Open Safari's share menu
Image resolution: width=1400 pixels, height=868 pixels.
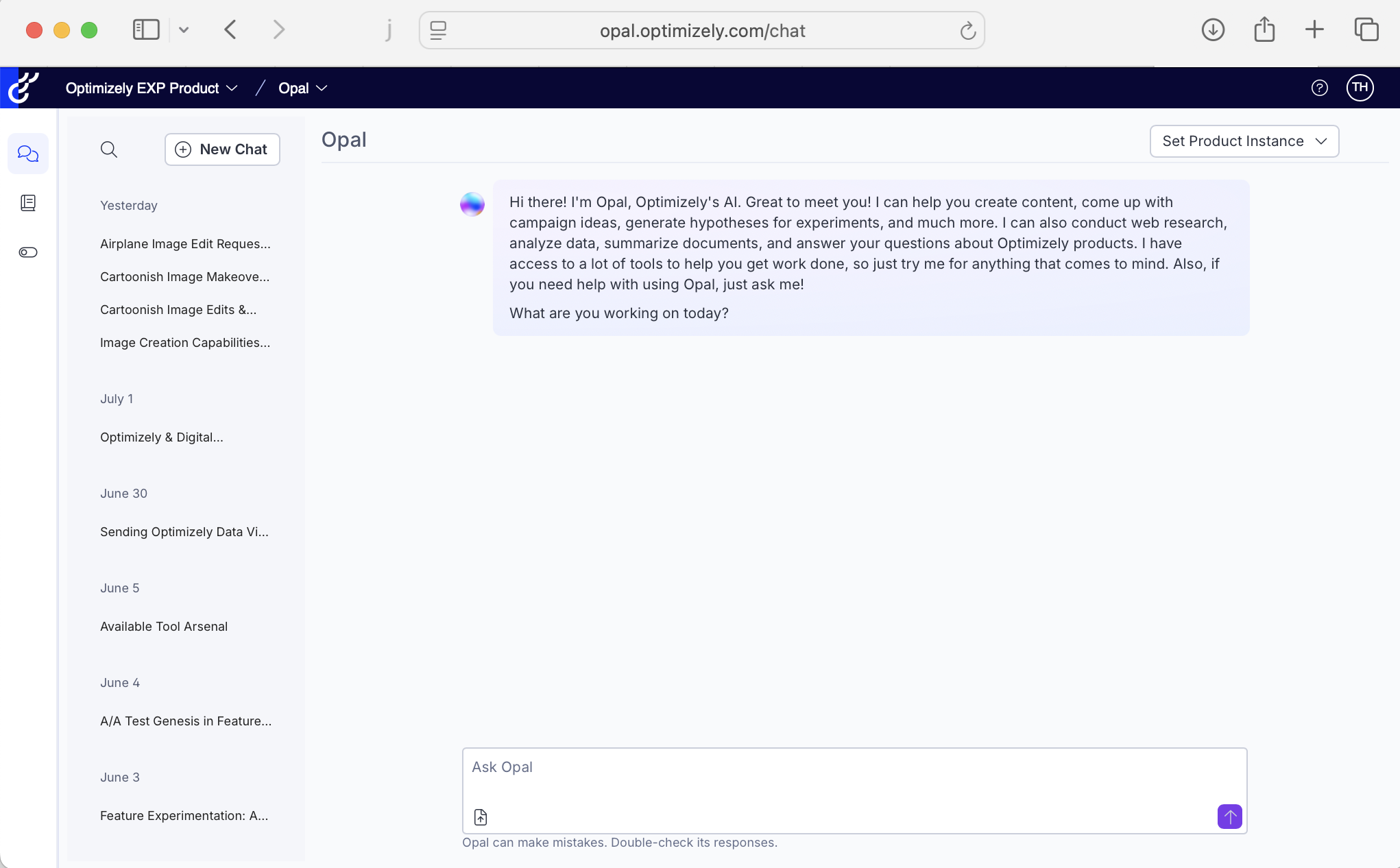(x=1264, y=29)
